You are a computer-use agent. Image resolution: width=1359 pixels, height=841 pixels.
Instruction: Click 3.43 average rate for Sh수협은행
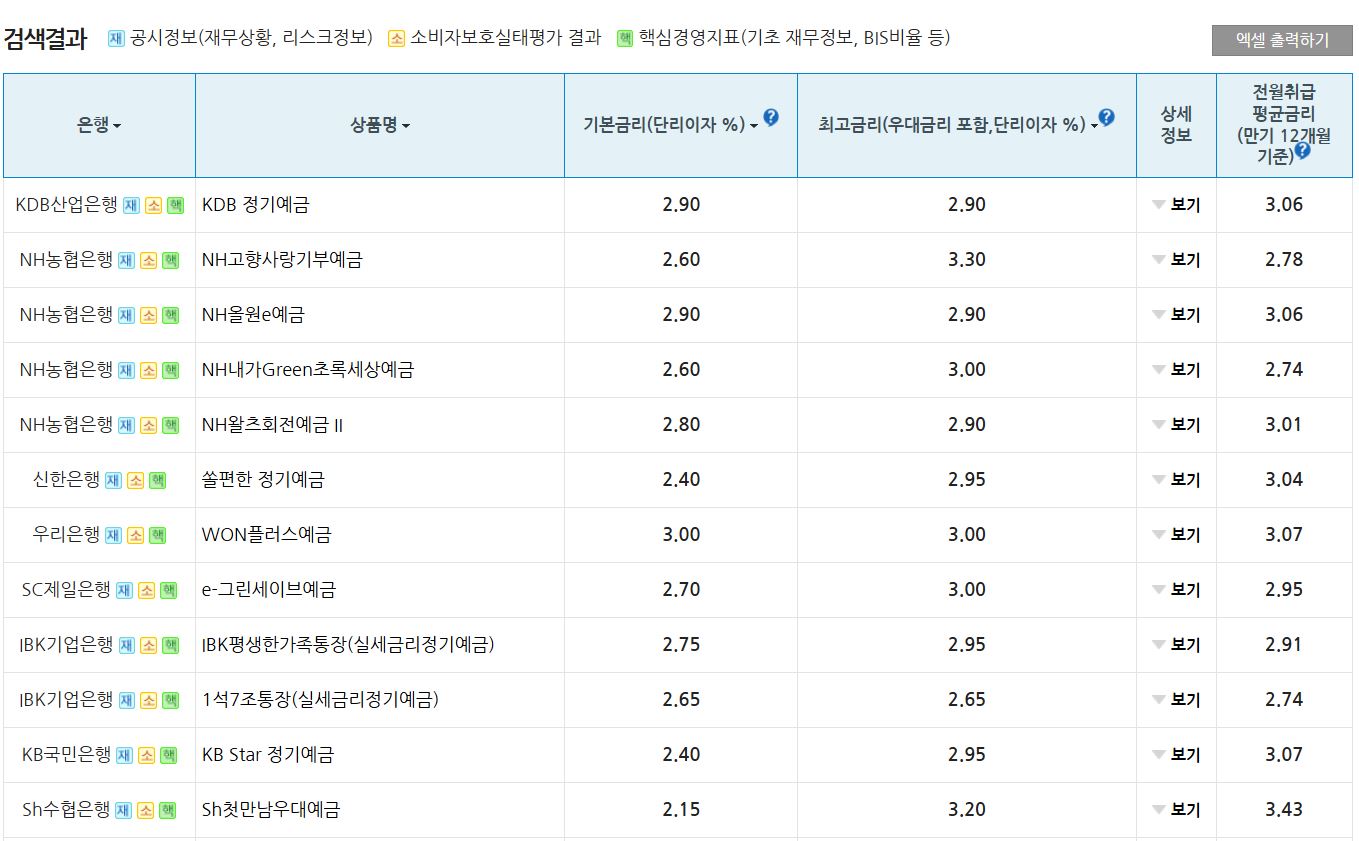pyautogui.click(x=1284, y=810)
